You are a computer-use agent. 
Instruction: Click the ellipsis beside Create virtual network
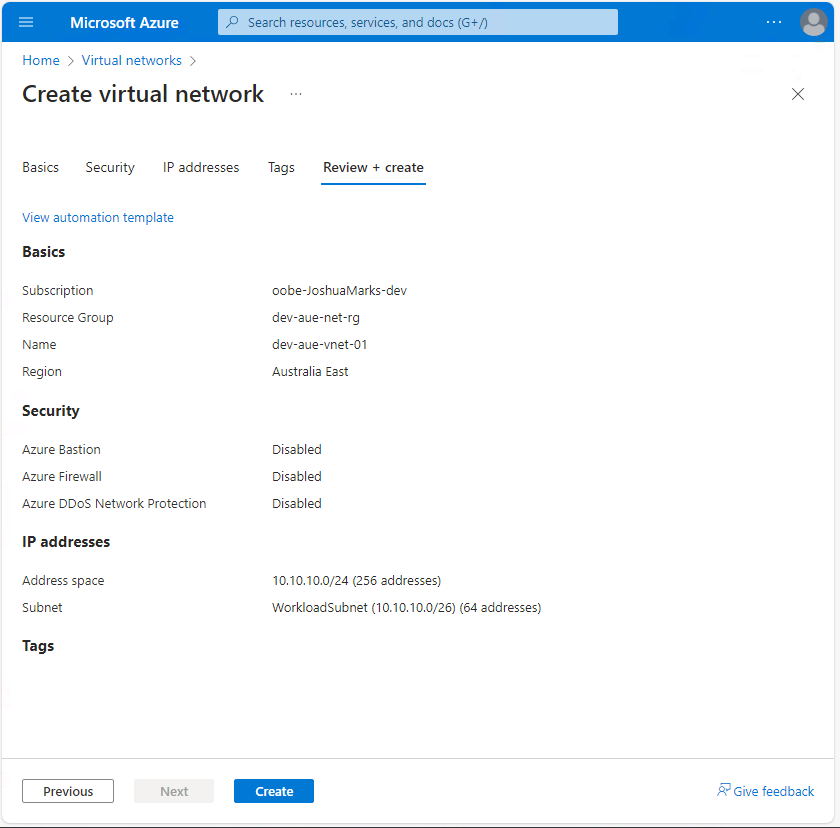tap(295, 93)
